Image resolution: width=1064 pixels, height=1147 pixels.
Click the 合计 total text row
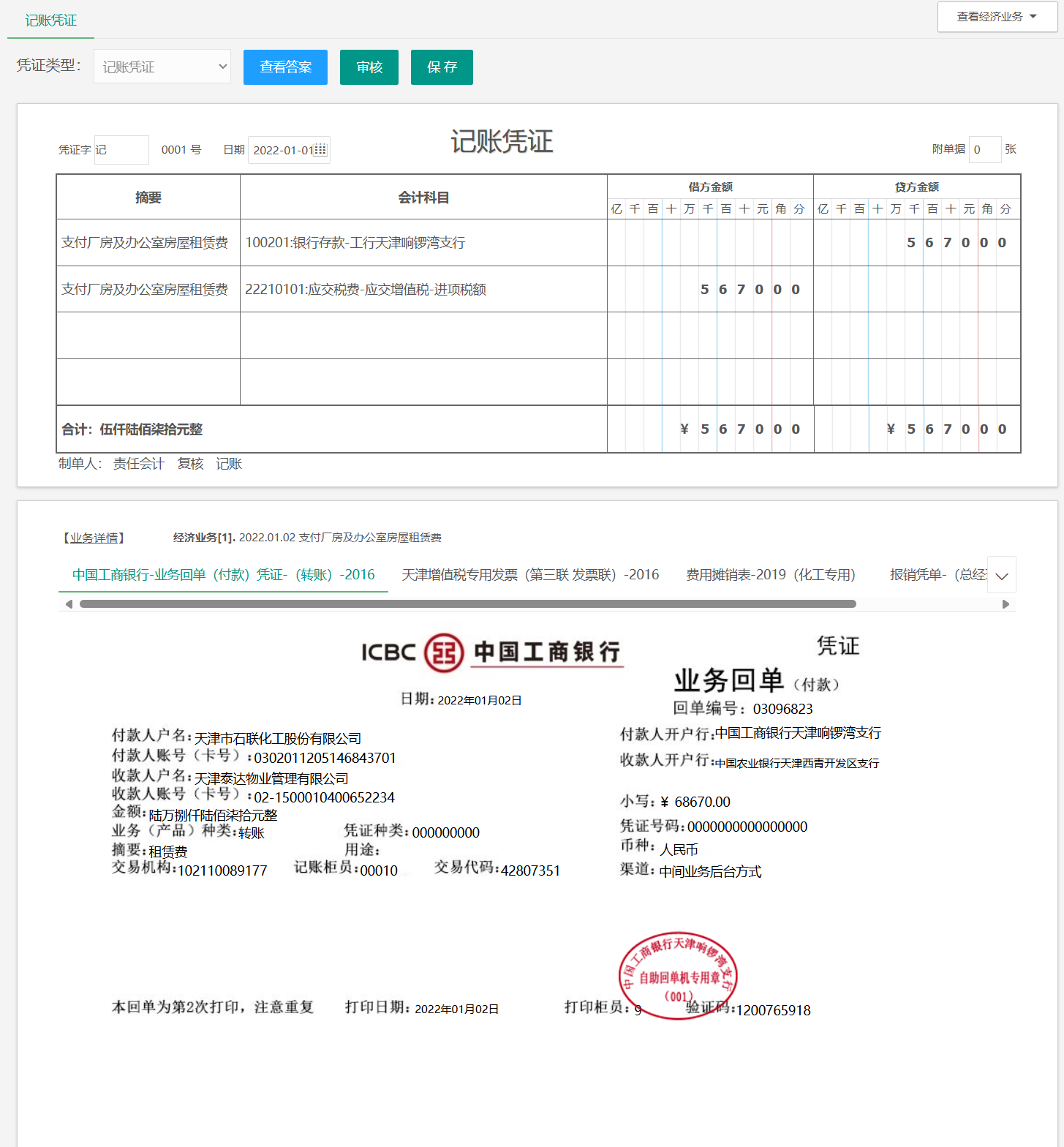click(332, 429)
